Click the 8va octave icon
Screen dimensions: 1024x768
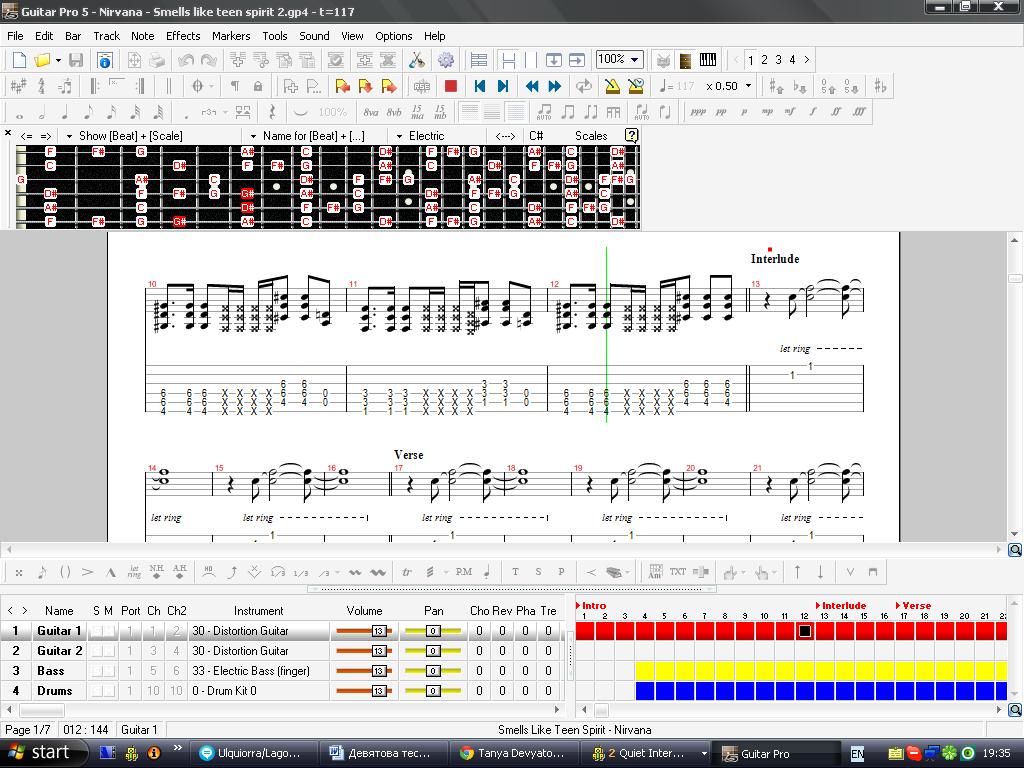click(x=371, y=112)
